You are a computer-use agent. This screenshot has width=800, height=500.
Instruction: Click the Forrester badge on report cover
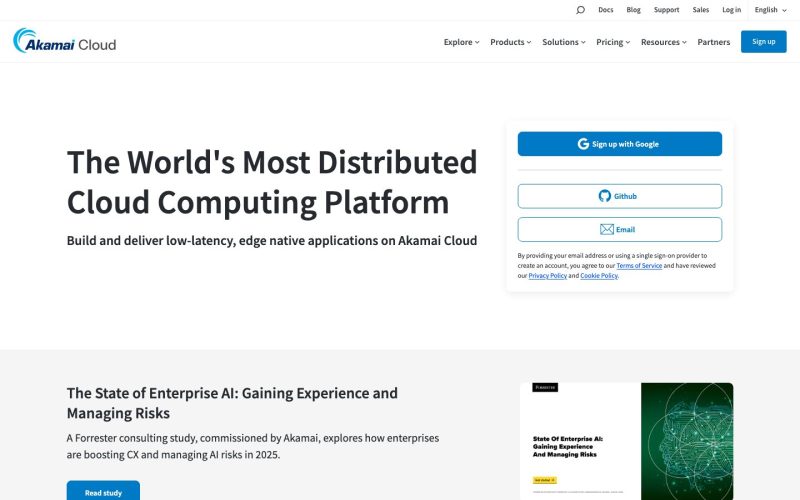click(x=545, y=387)
